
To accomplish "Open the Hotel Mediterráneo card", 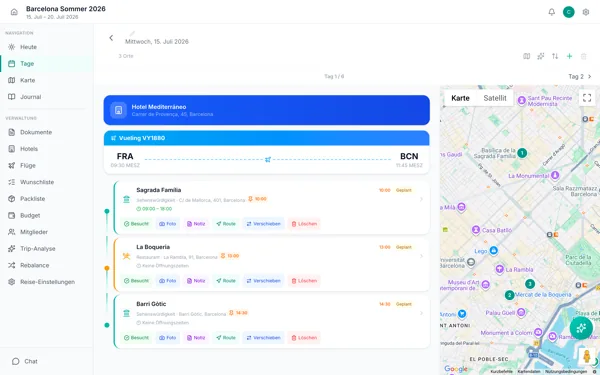I will point(267,110).
